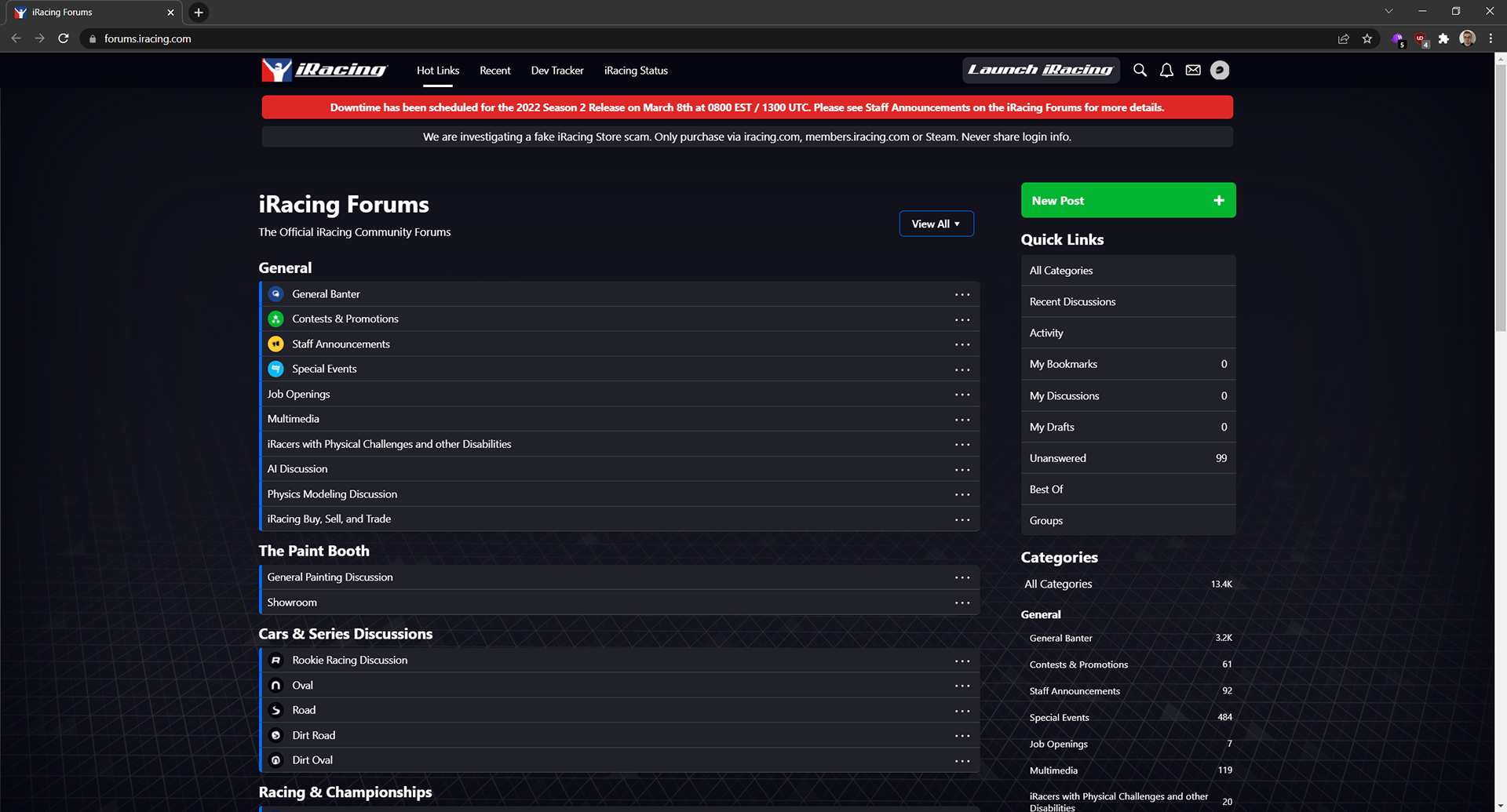Click the Rookie Racing Discussion icon

point(275,661)
